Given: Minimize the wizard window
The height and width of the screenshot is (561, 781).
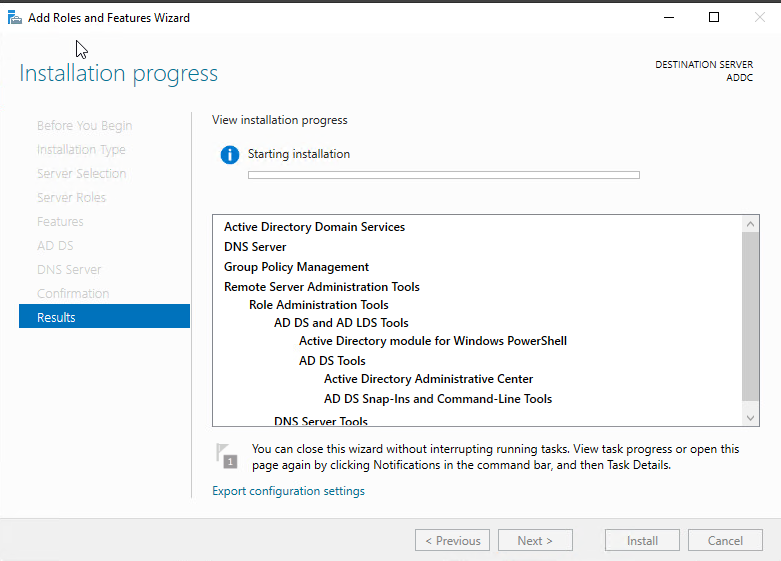Looking at the screenshot, I should tap(669, 17).
